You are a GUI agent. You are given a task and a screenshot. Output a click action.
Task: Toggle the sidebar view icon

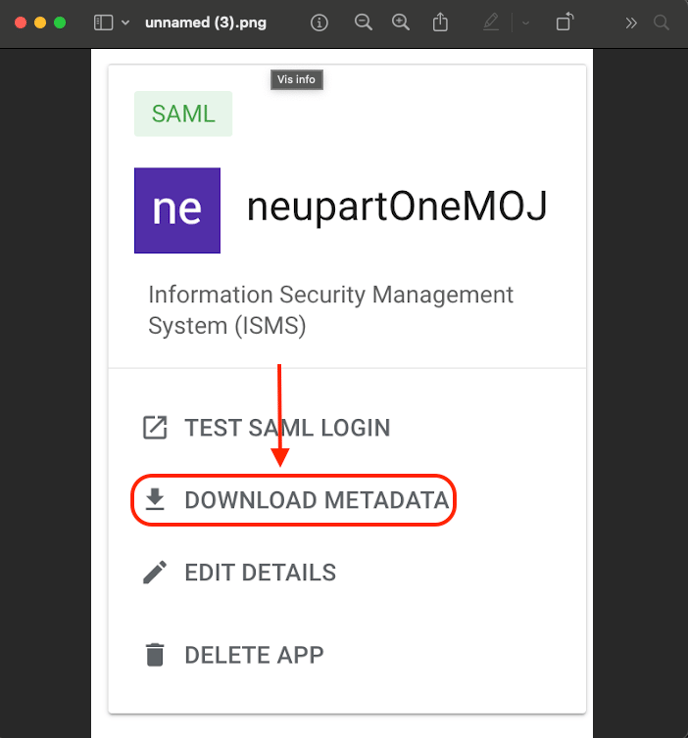click(x=103, y=23)
